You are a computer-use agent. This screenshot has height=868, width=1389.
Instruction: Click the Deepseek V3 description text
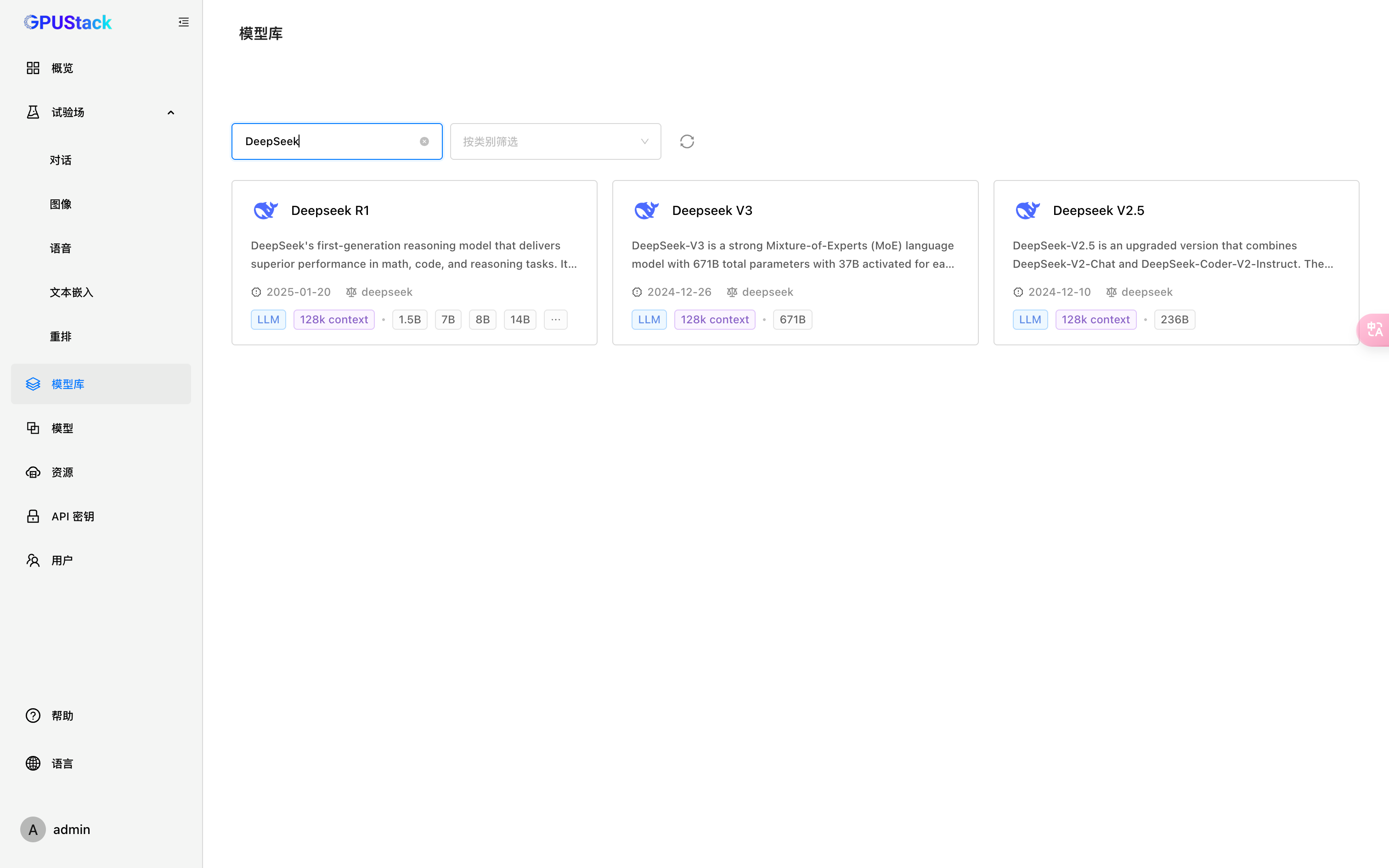793,255
